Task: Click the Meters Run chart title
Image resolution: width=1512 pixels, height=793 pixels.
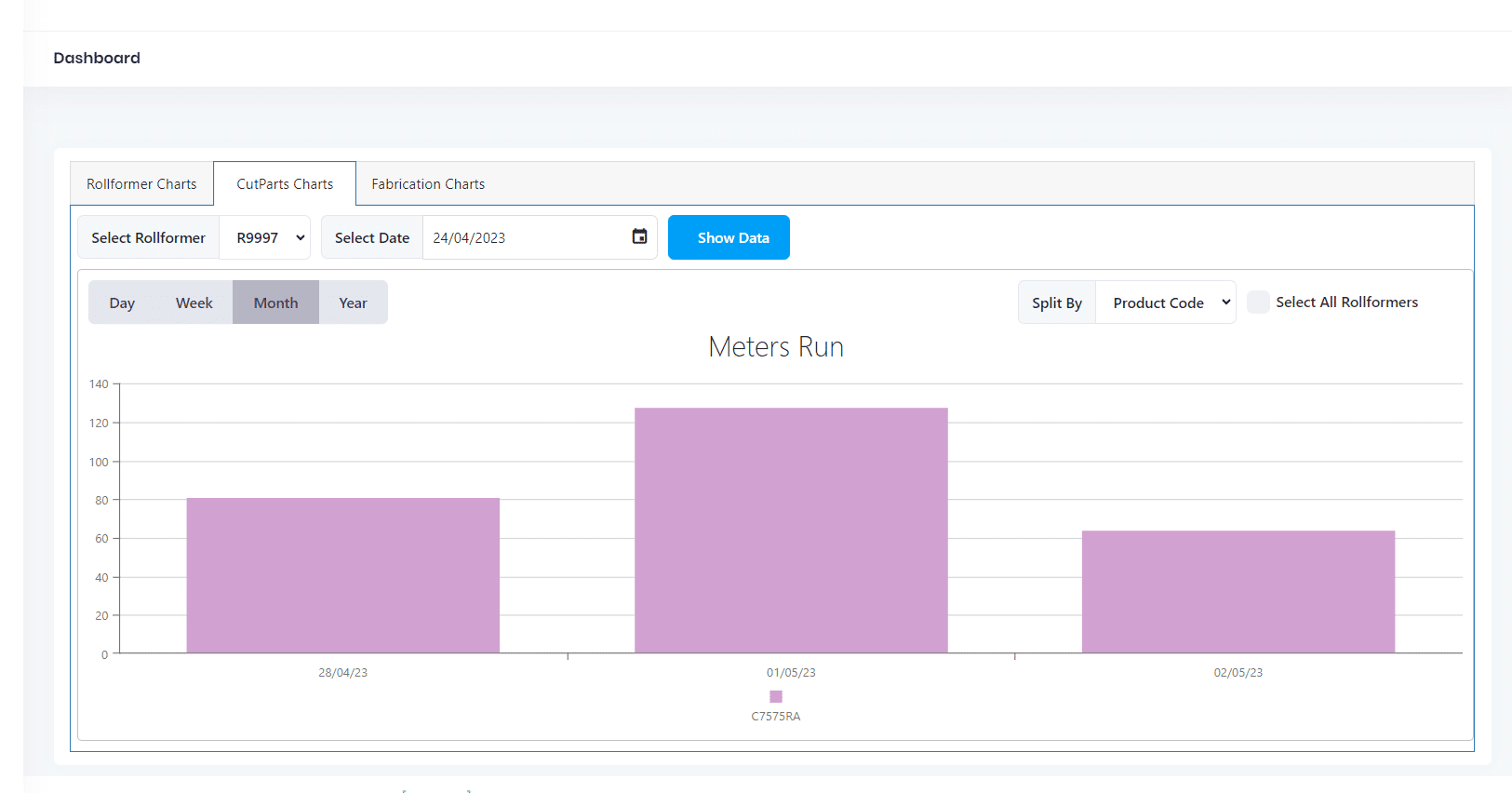Action: [775, 347]
